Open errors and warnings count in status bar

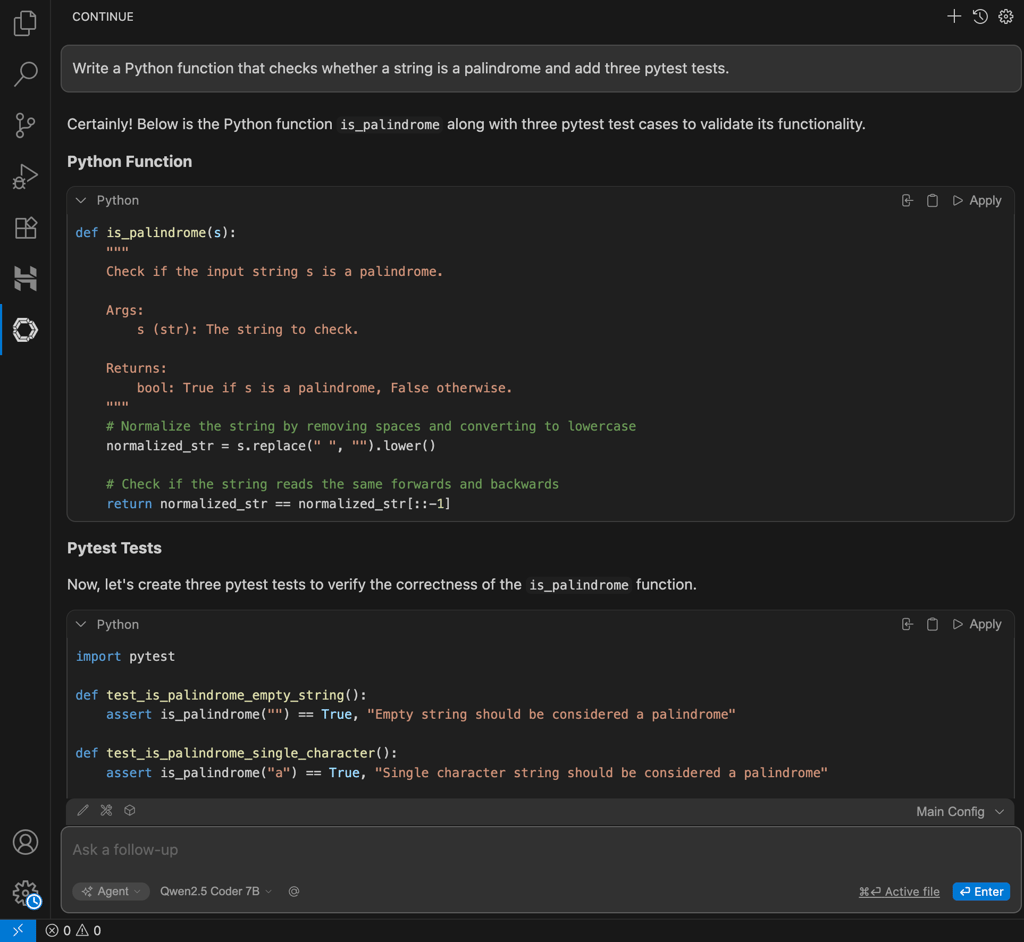[x=73, y=930]
